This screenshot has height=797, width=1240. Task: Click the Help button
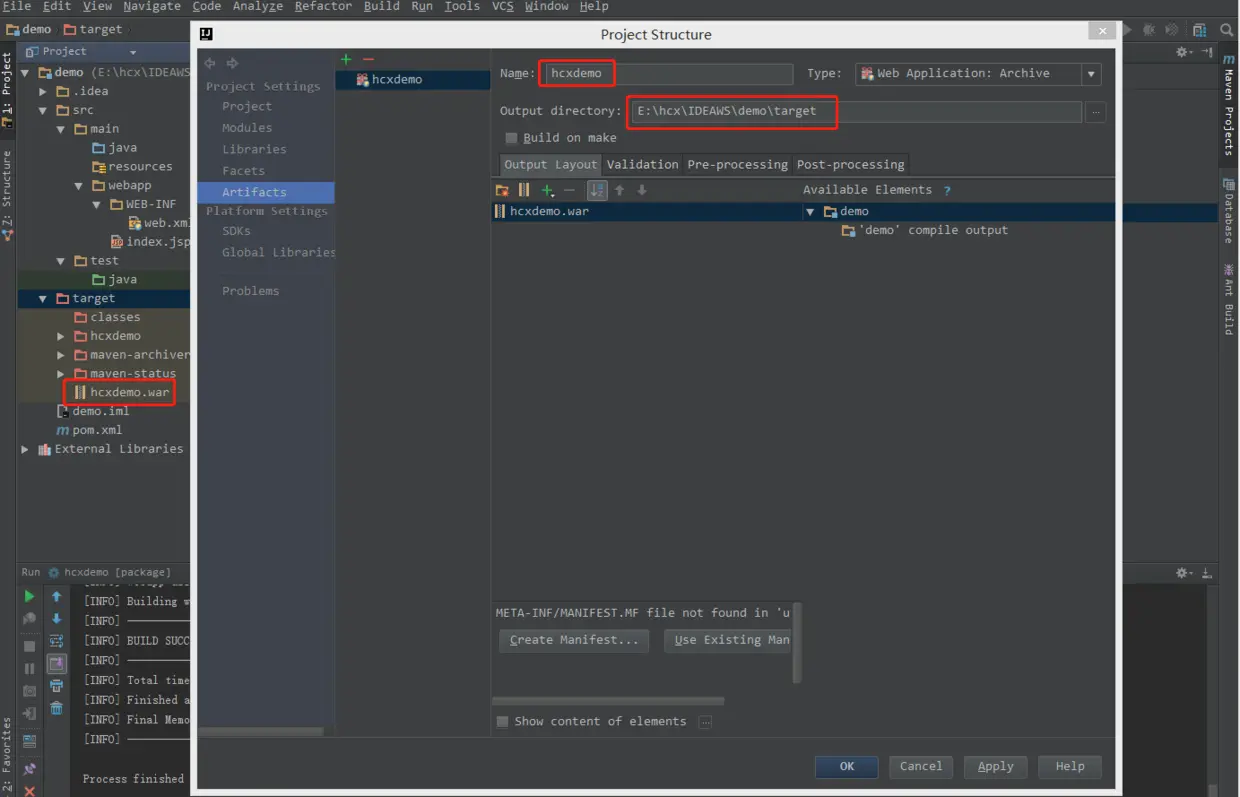click(x=1070, y=767)
